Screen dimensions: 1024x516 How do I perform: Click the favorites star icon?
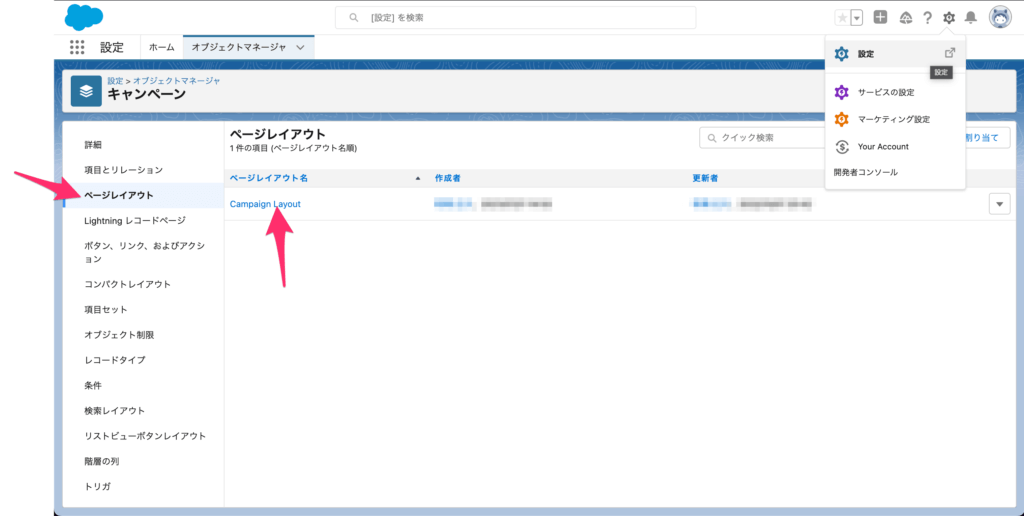pos(843,18)
